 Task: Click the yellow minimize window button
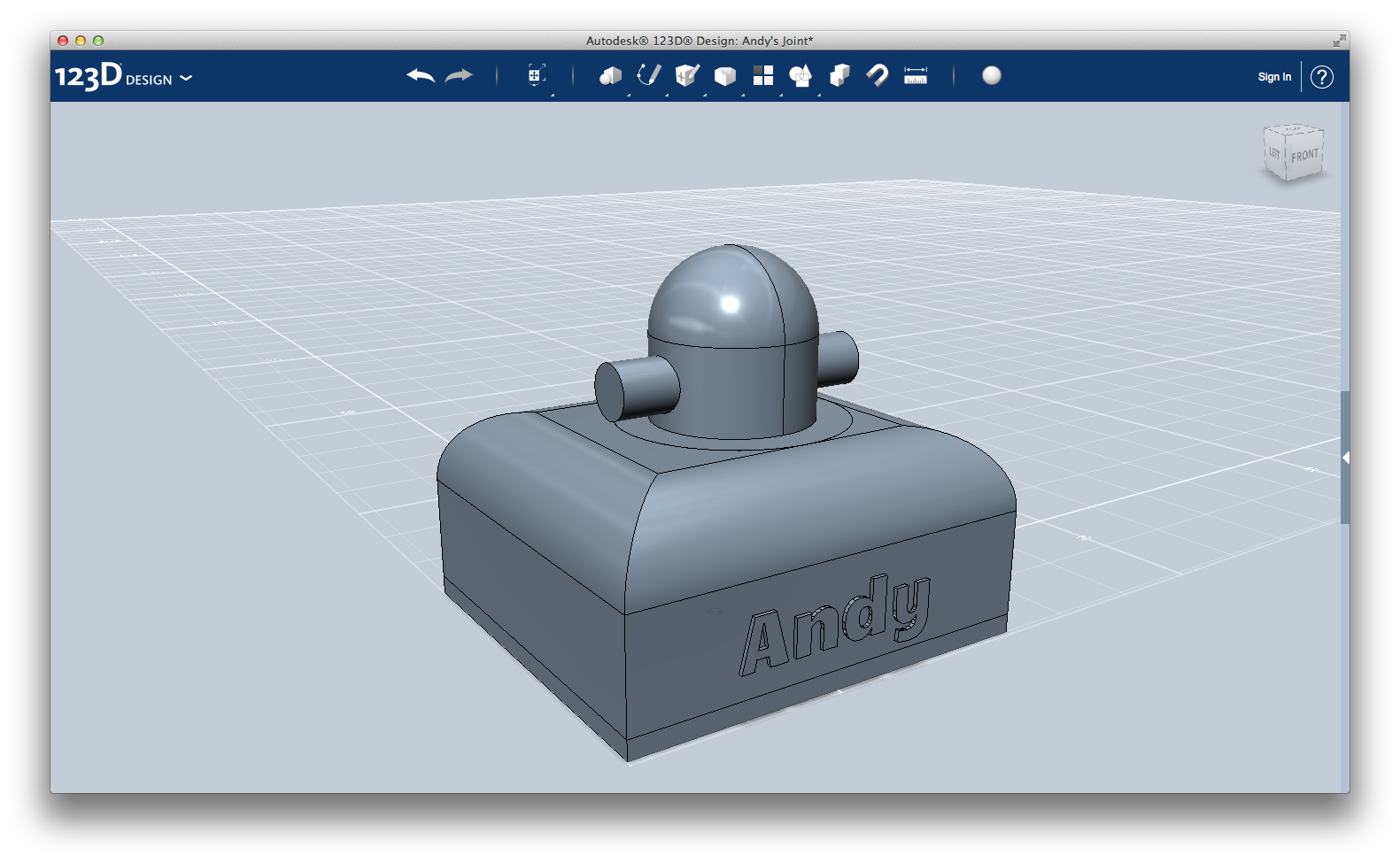(x=81, y=41)
